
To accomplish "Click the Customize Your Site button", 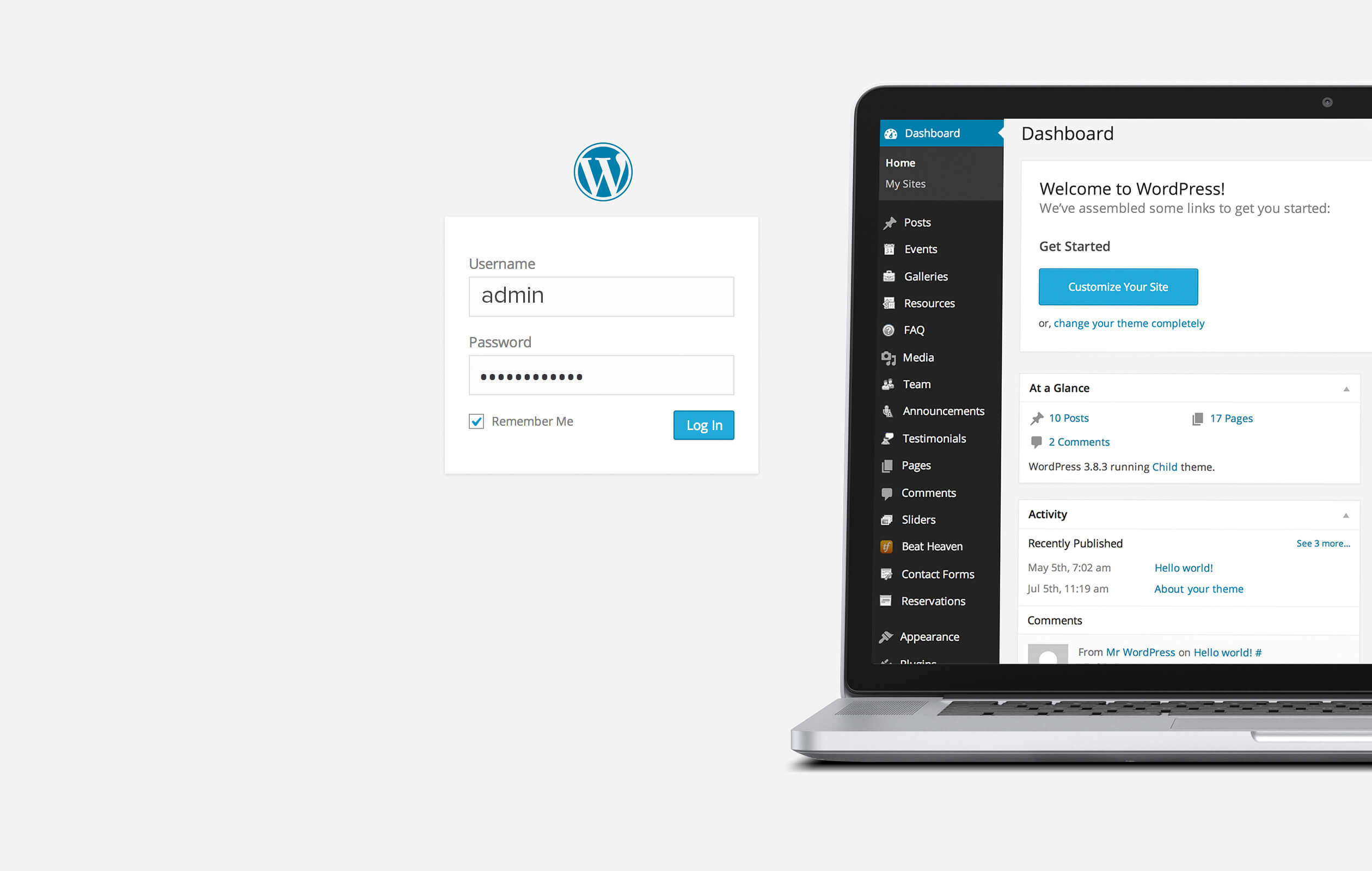I will point(1117,287).
